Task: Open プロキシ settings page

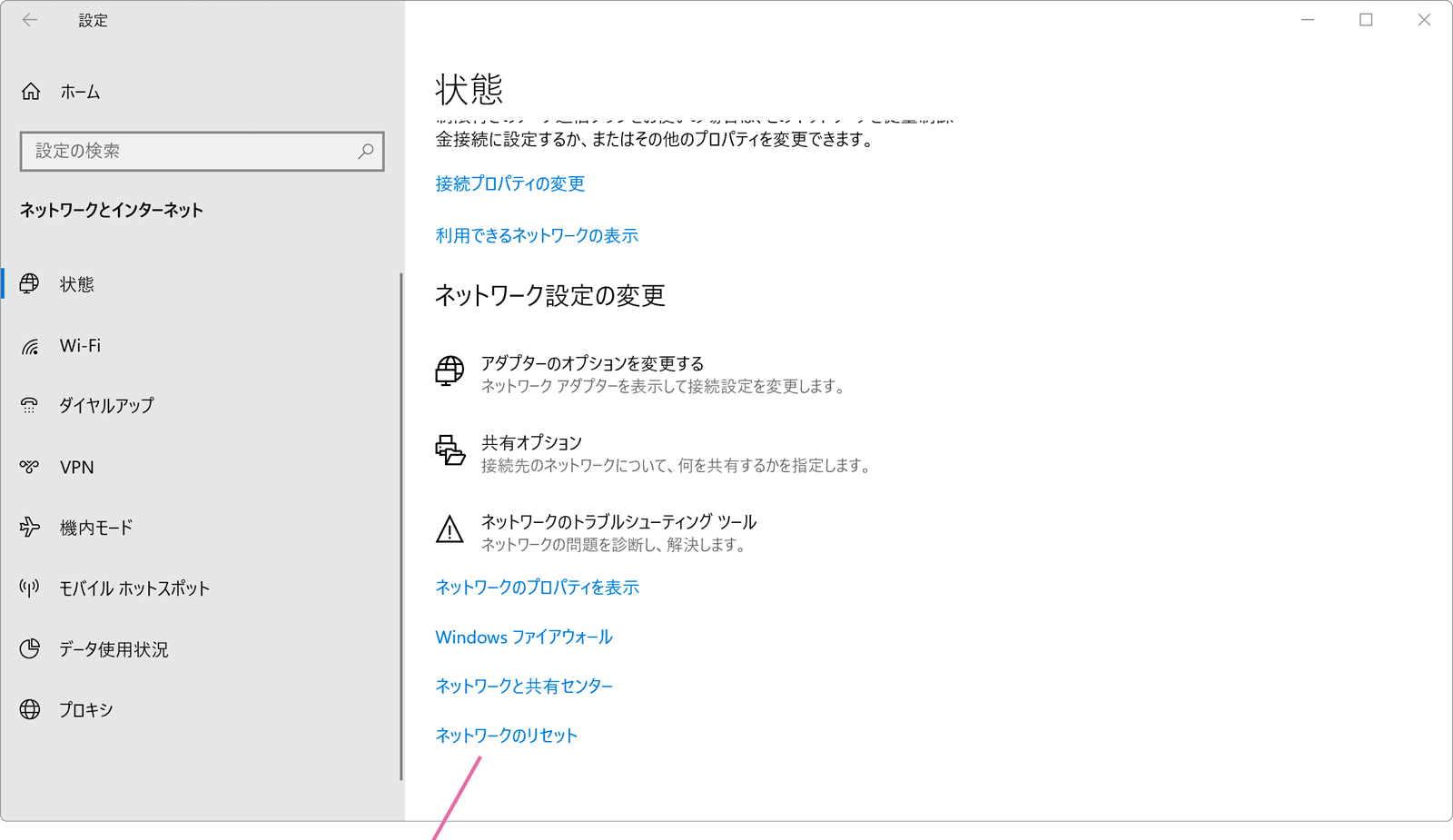Action: pos(86,710)
